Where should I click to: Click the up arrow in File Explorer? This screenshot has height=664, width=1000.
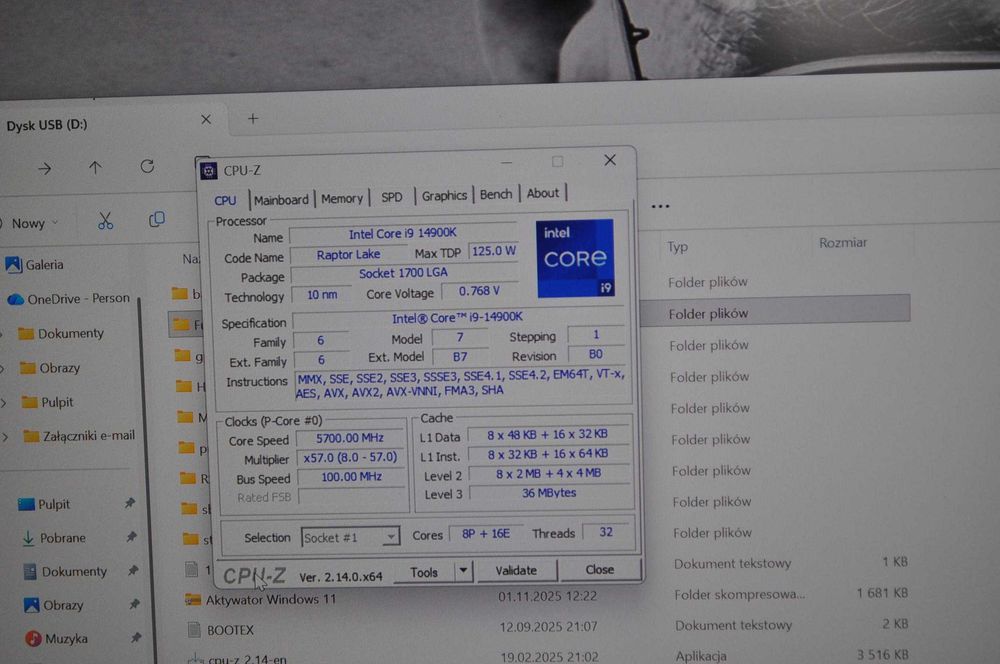click(95, 168)
